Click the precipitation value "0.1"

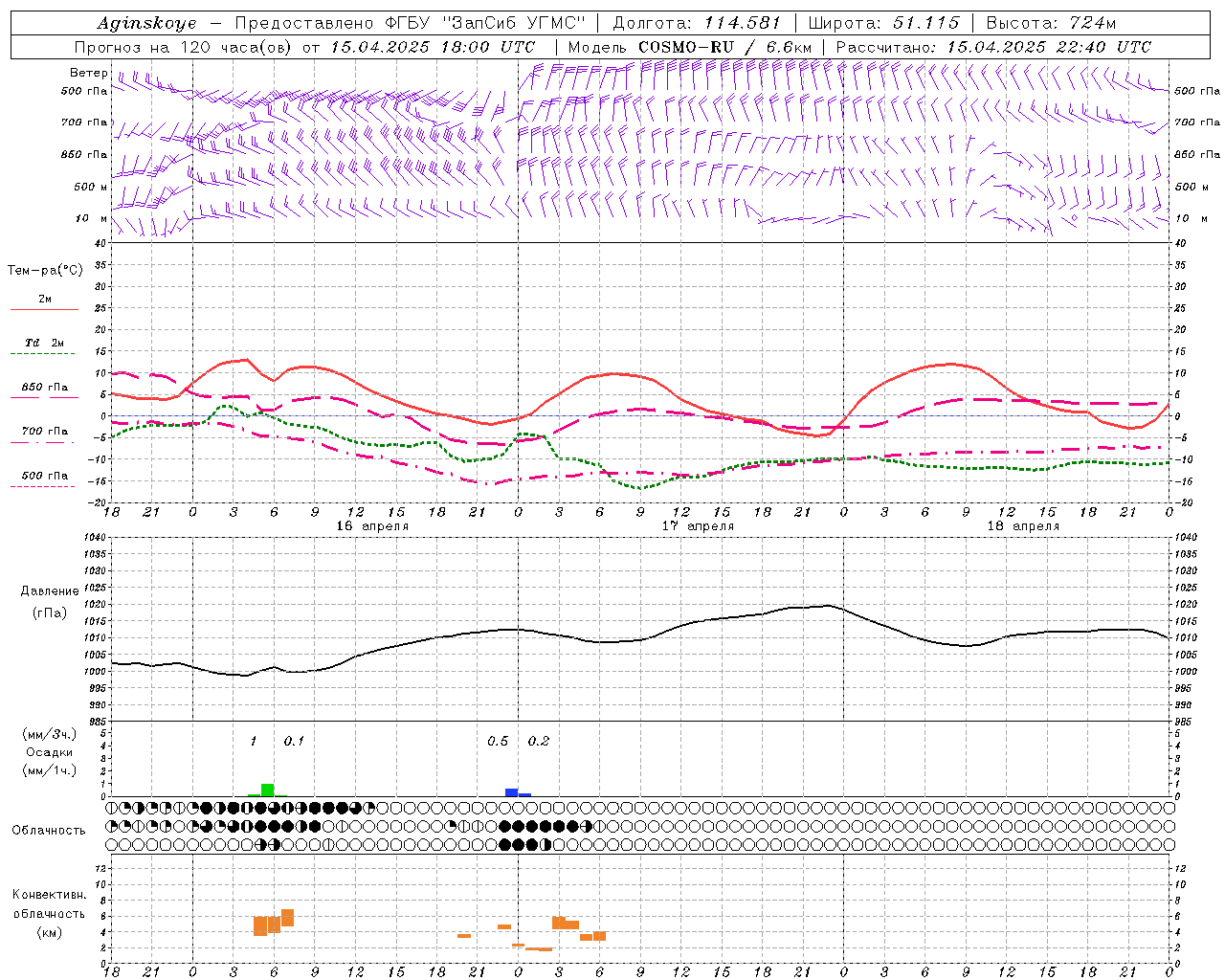point(294,741)
